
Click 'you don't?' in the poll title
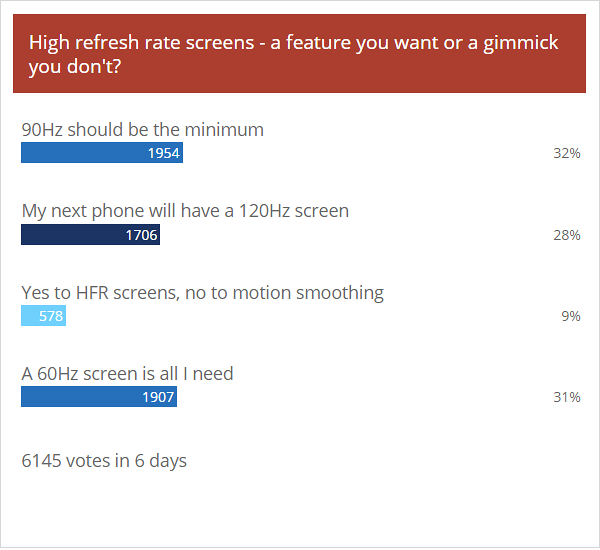click(x=75, y=67)
